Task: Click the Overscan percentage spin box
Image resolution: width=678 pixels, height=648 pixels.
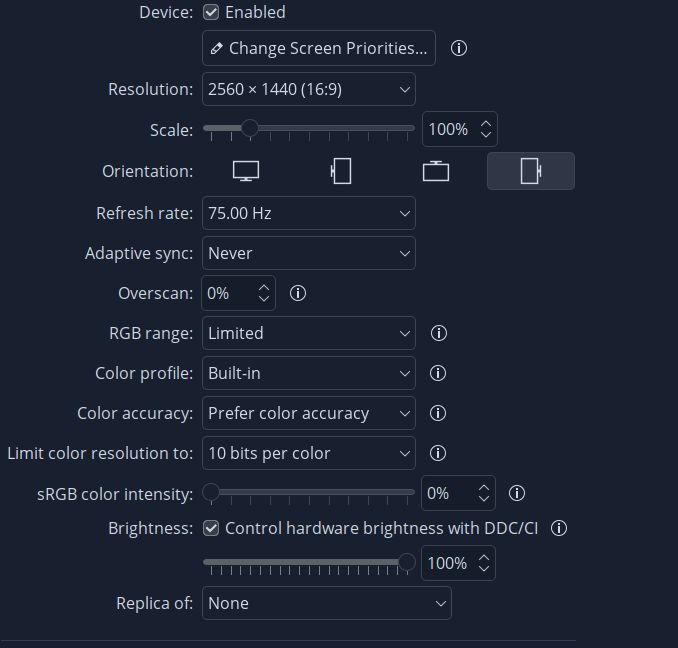Action: pos(230,293)
